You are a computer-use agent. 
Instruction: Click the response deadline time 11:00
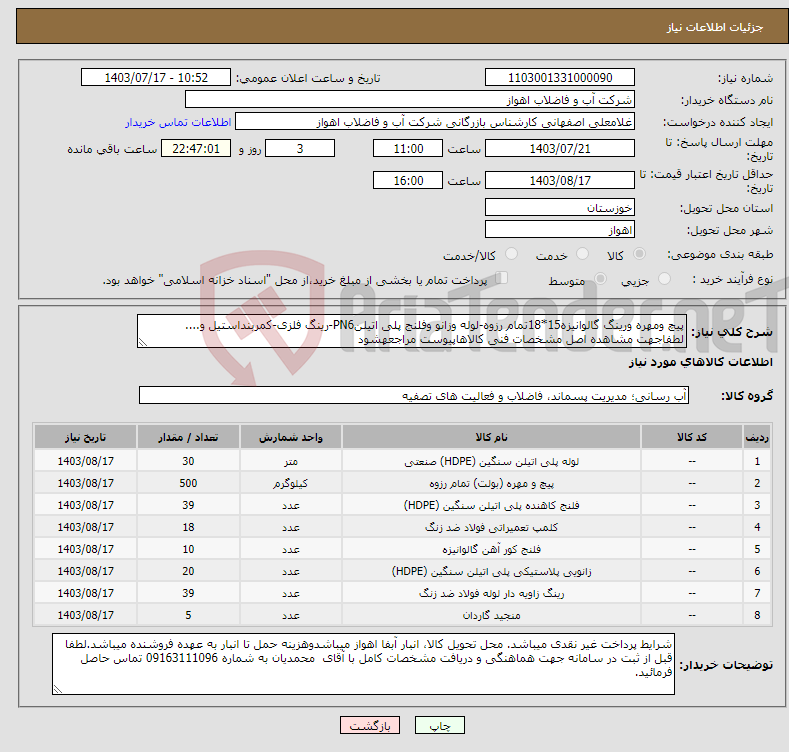click(408, 148)
